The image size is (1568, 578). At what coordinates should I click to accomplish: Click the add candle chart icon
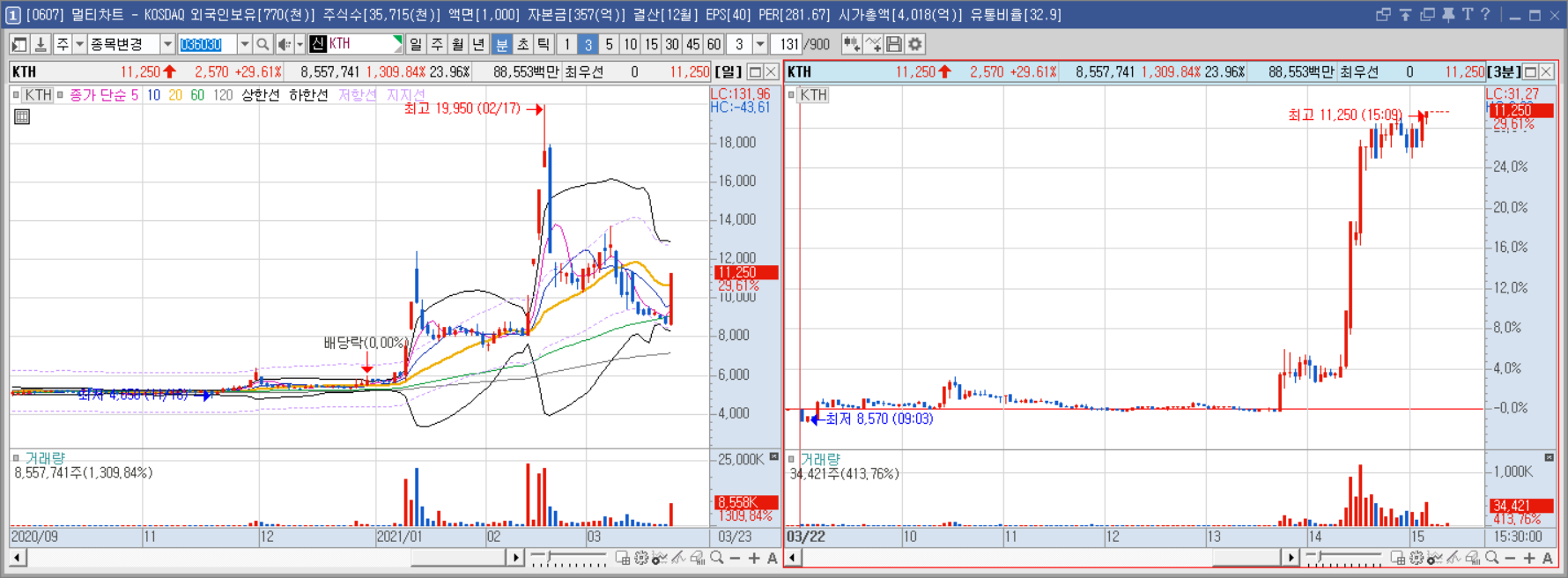coord(852,44)
